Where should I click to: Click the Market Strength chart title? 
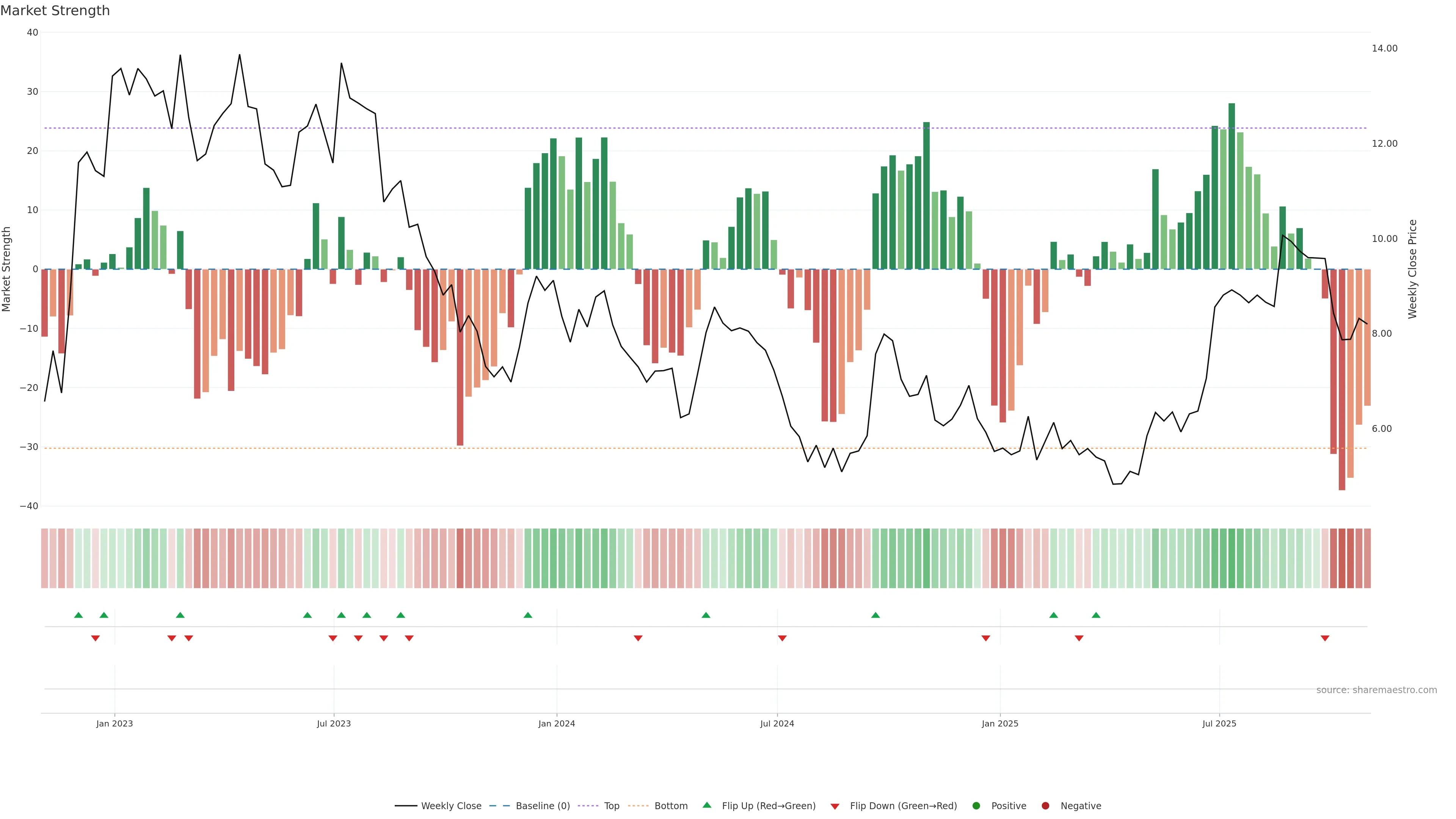55,11
